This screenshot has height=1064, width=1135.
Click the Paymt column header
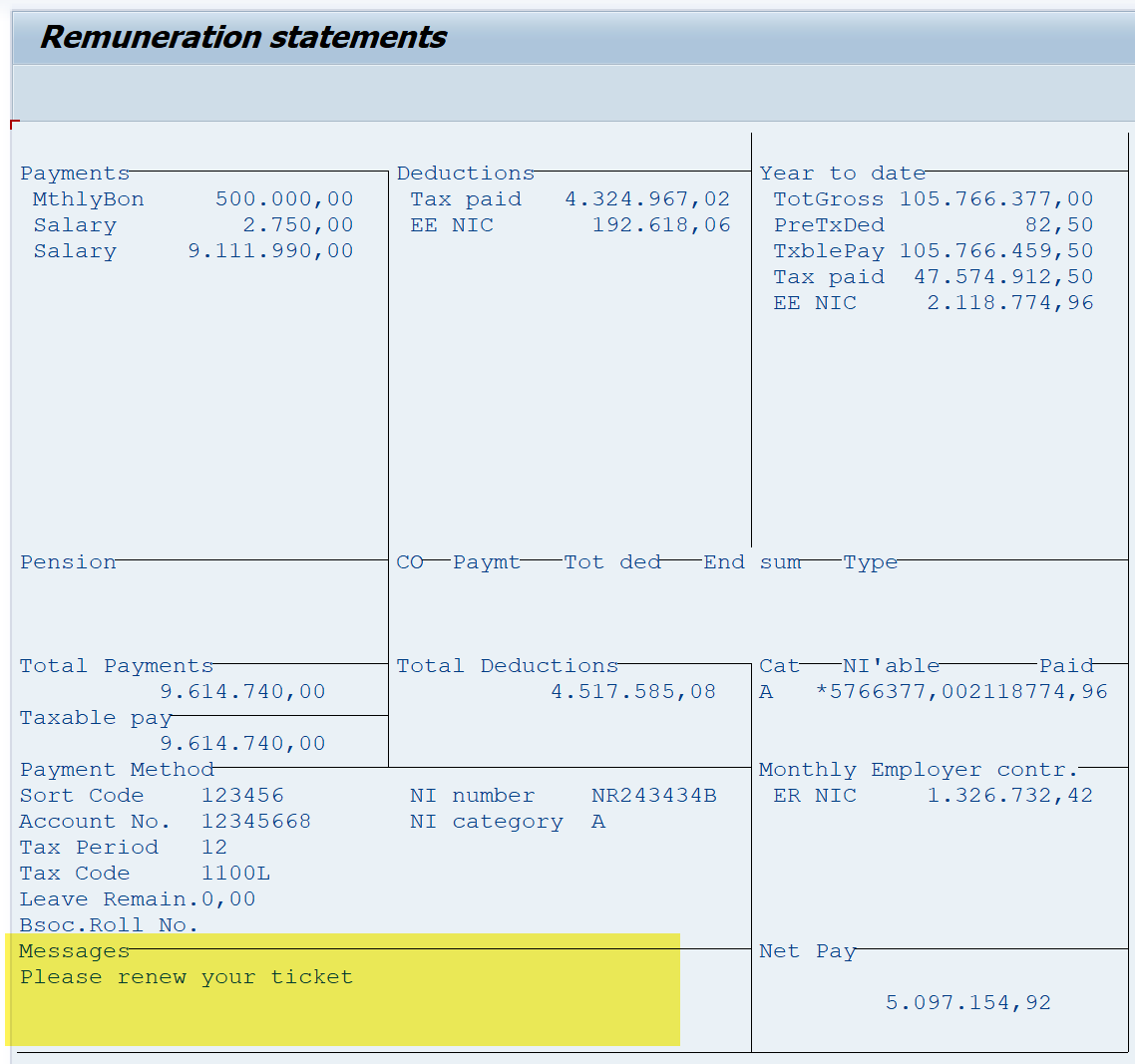487,561
